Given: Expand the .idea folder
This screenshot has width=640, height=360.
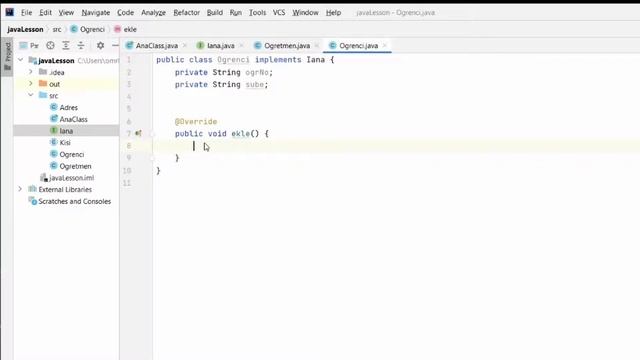Looking at the screenshot, I should click(x=31, y=72).
